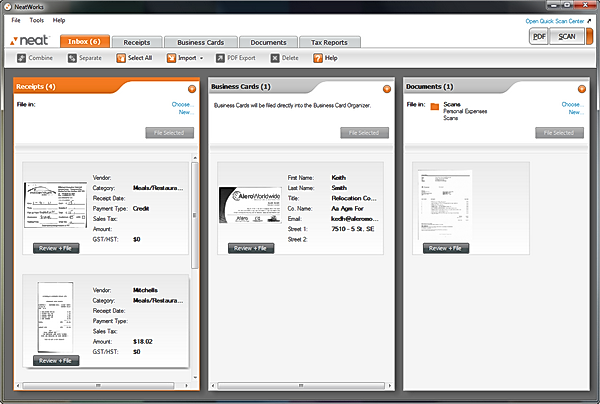Open the Help menu
The image size is (600, 404).
(x=59, y=20)
